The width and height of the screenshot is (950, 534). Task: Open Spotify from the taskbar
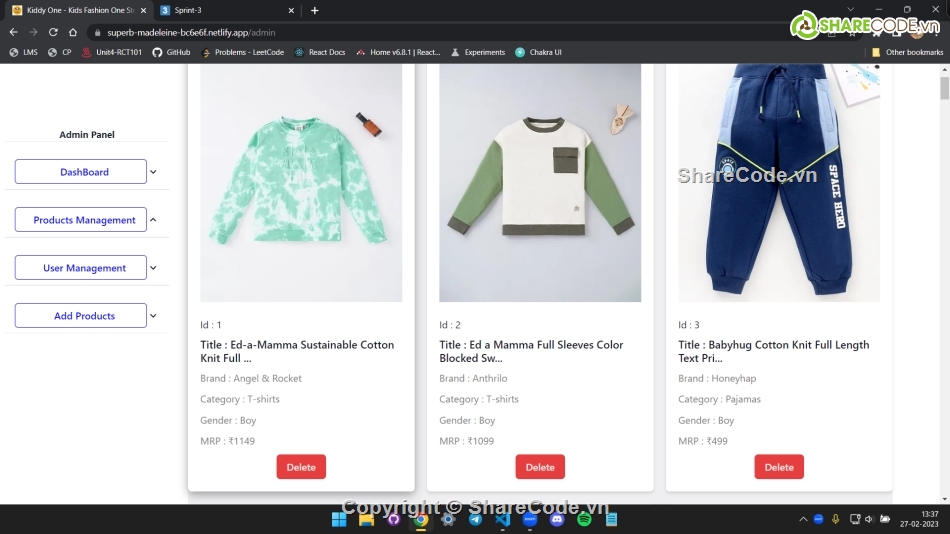pyautogui.click(x=584, y=519)
